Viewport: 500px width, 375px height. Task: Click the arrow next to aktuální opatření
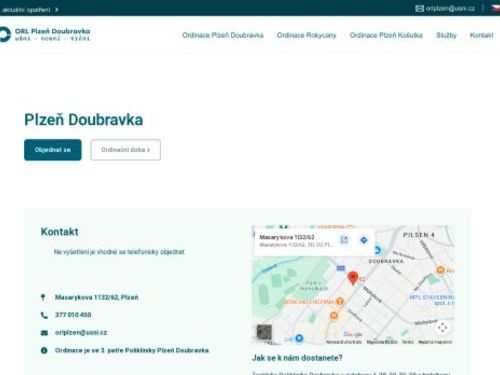pos(57,10)
